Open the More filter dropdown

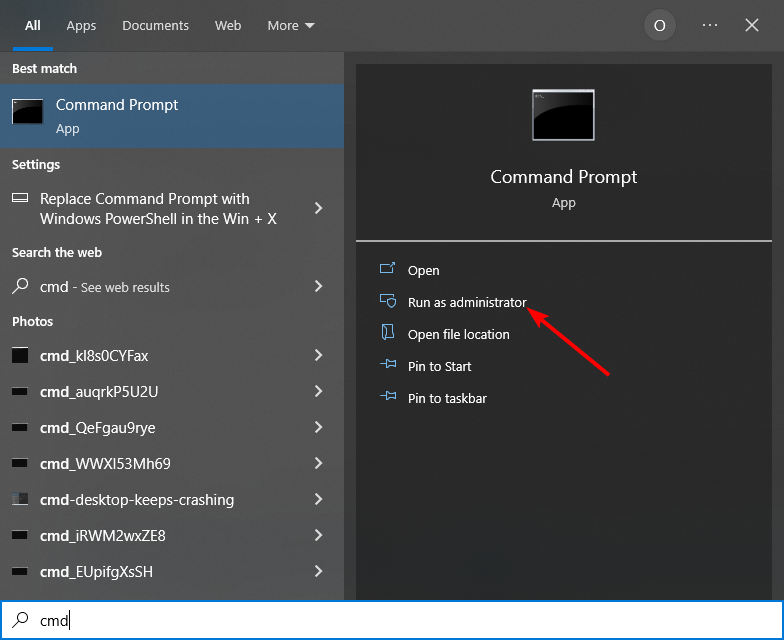[x=290, y=26]
